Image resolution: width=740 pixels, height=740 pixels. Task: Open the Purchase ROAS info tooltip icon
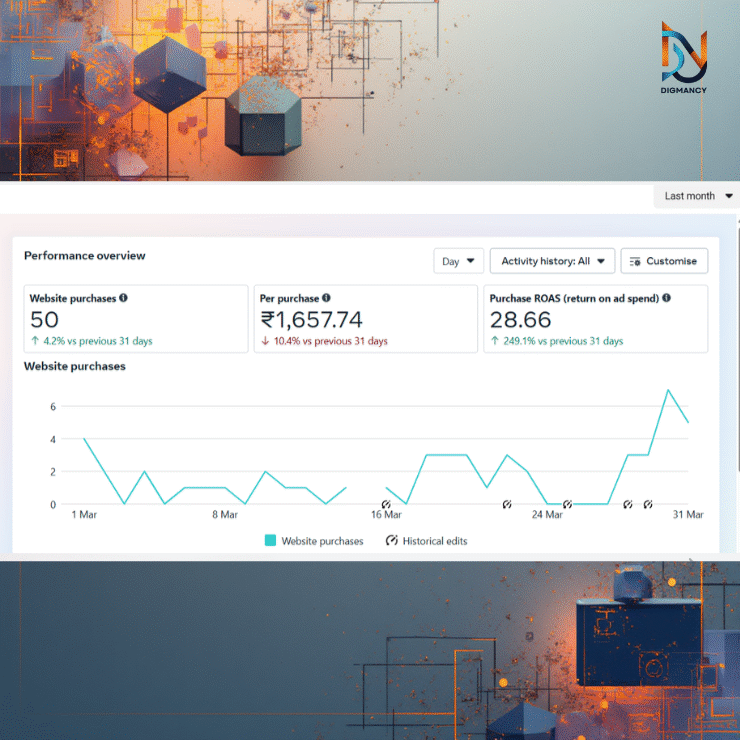(x=667, y=298)
